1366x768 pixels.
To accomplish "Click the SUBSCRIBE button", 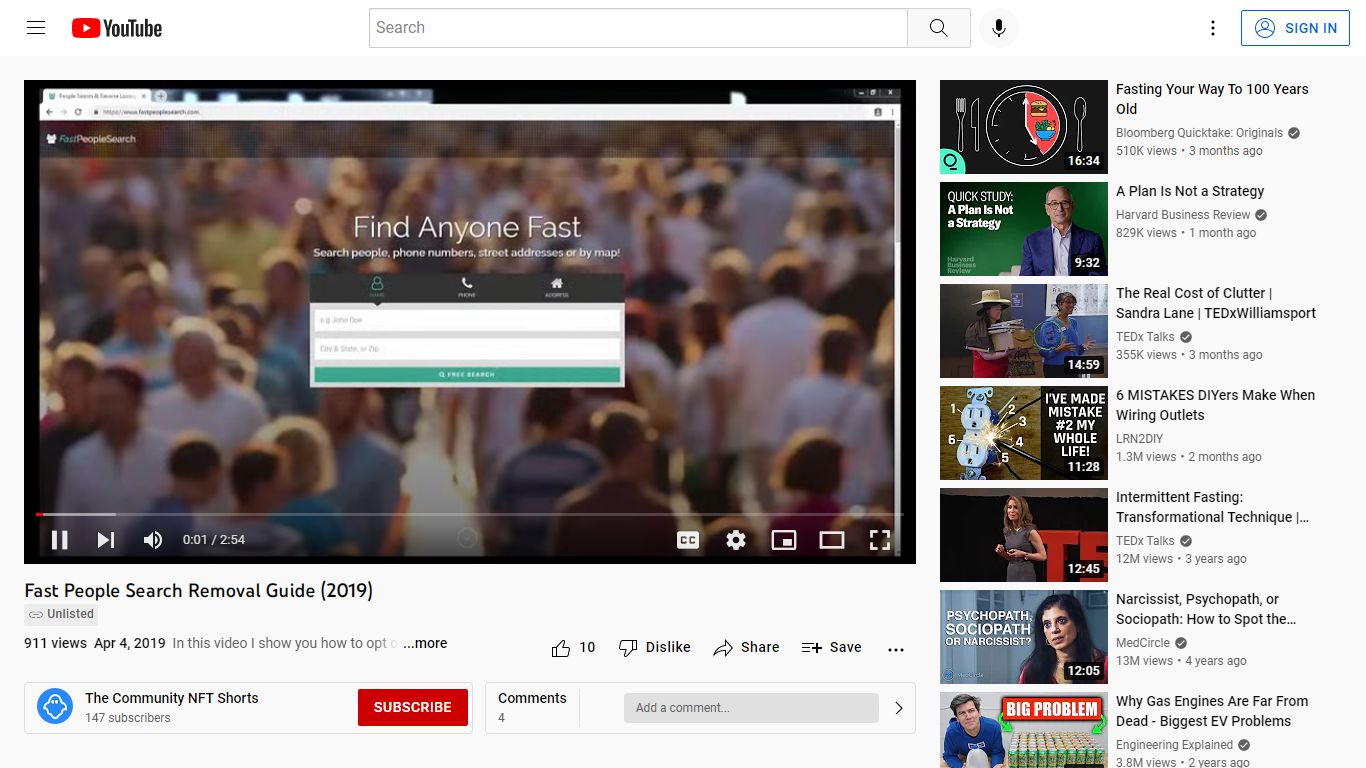I will (x=413, y=707).
